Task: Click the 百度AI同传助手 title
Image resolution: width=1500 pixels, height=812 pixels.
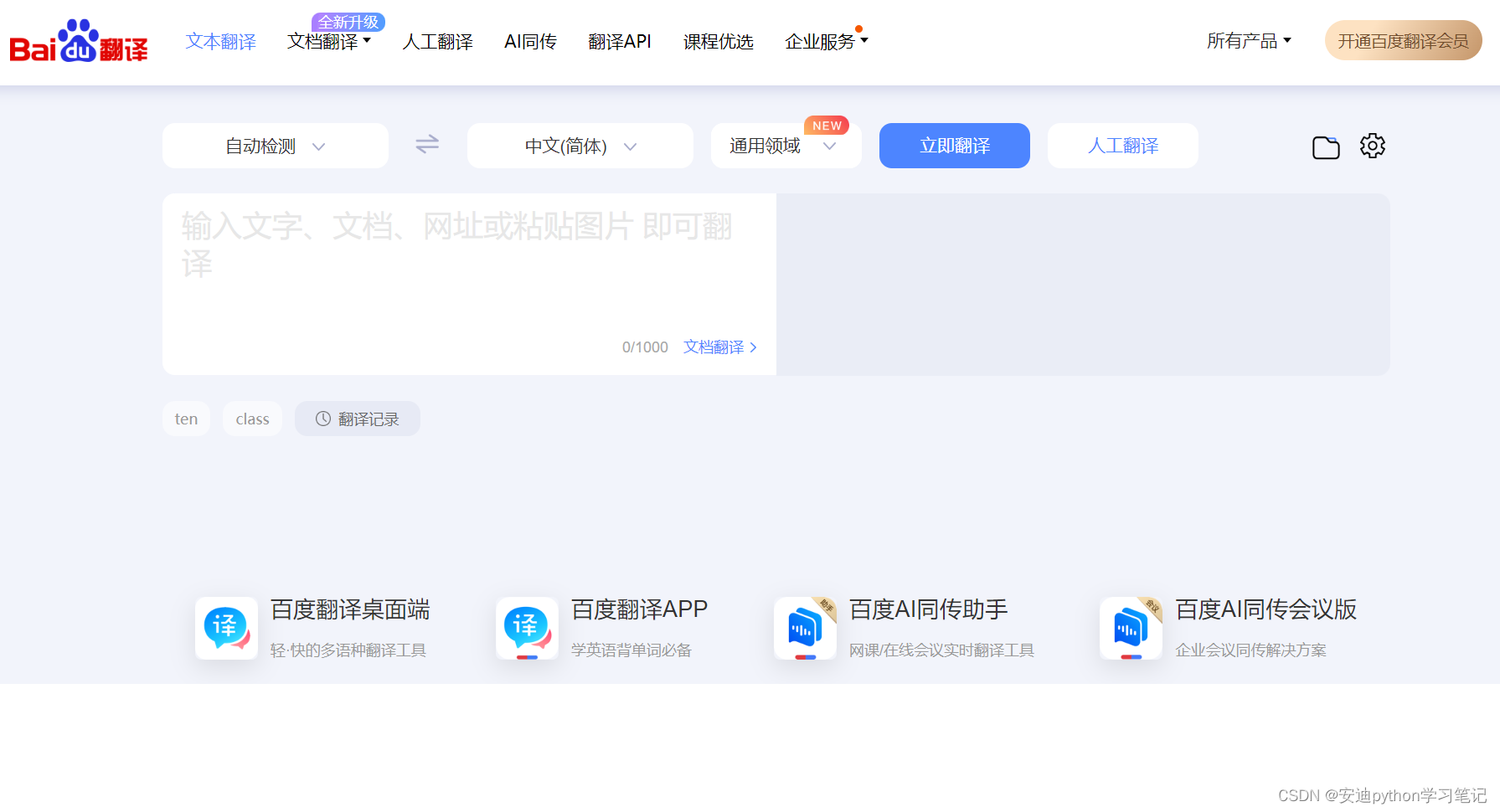Action: [929, 609]
